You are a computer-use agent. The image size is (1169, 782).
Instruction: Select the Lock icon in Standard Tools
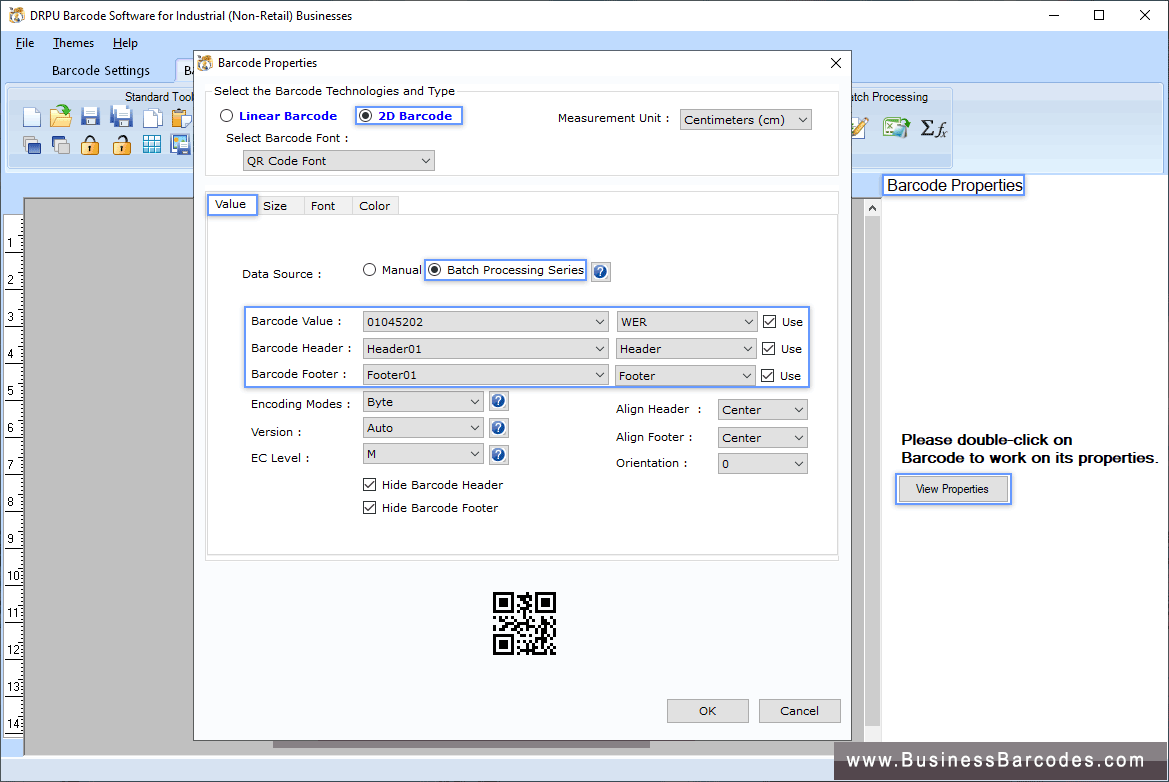90,144
